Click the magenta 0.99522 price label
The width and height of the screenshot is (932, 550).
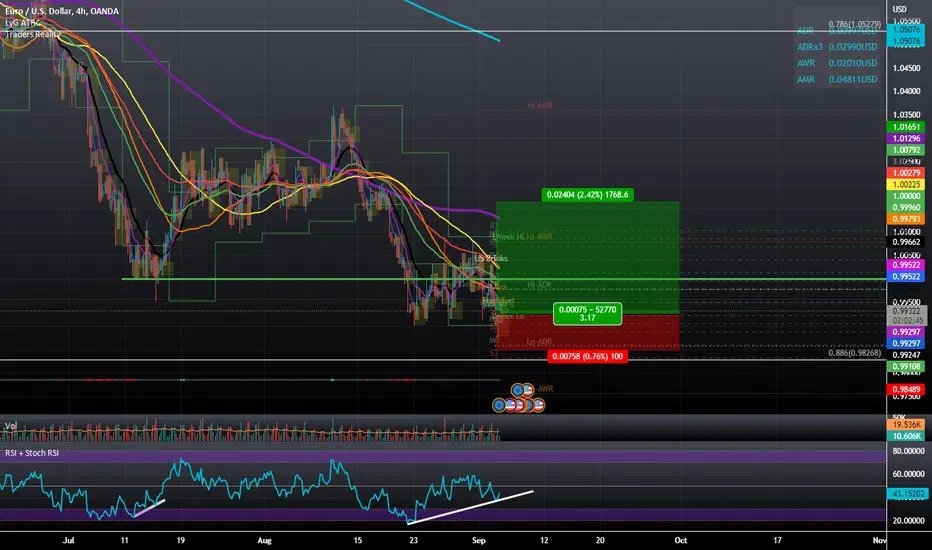click(x=905, y=265)
